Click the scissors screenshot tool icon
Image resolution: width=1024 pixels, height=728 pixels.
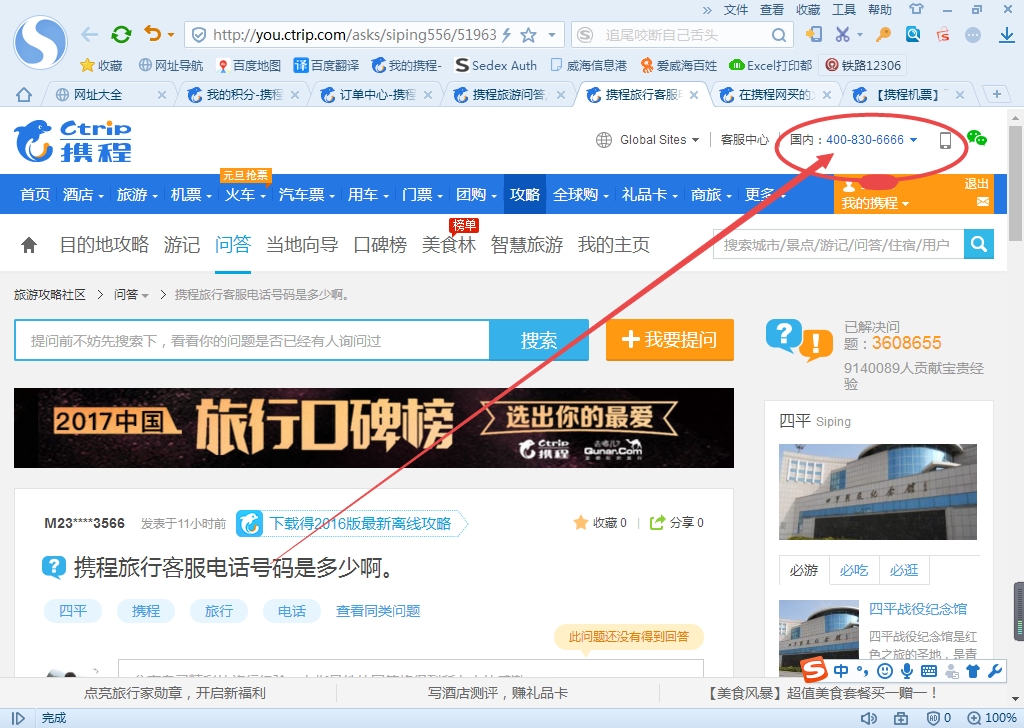842,34
